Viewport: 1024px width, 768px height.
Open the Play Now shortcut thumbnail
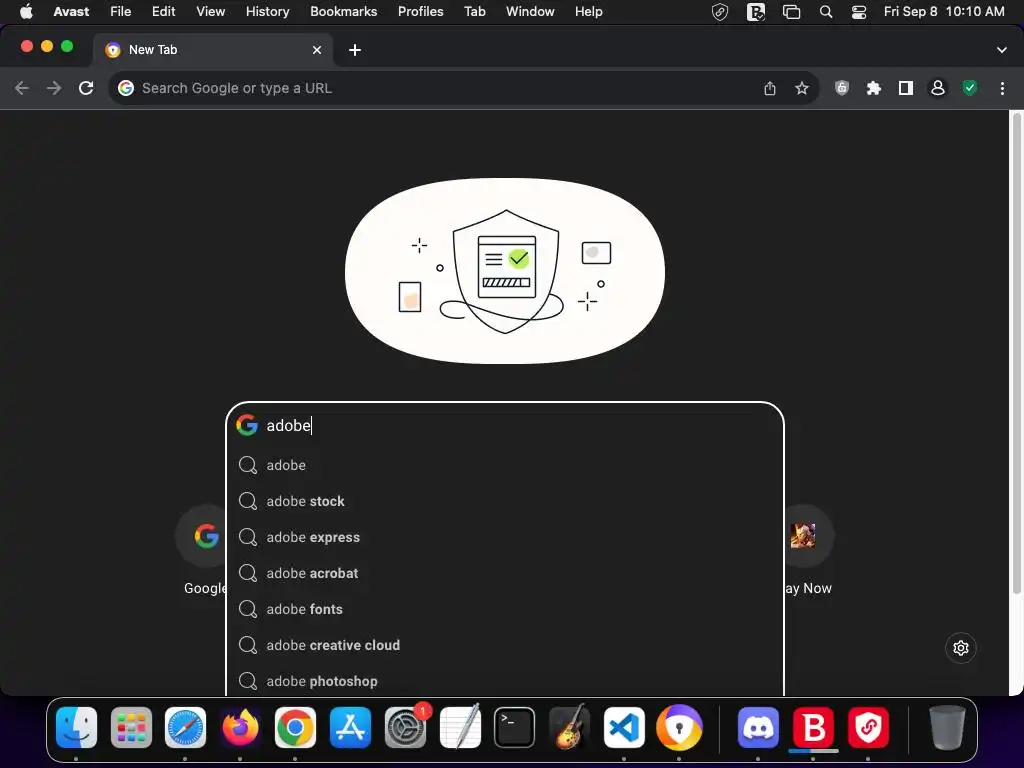[803, 536]
